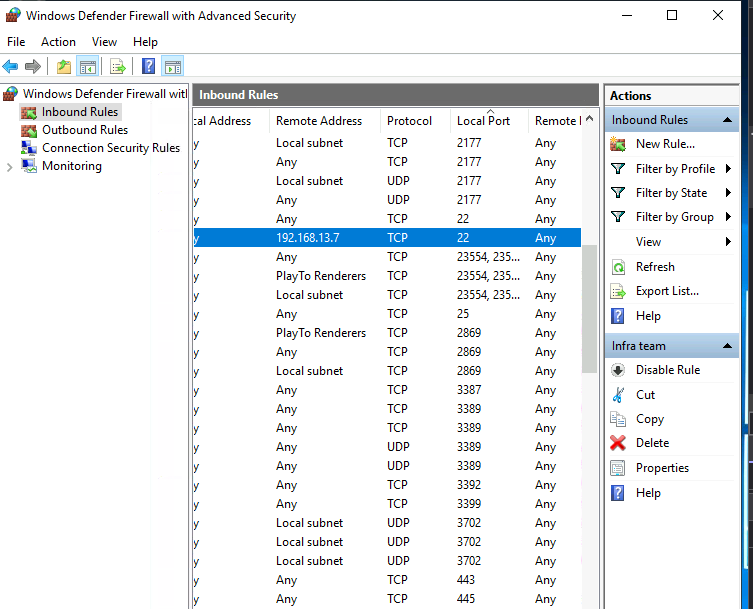Sort by the Protocol column header
Image resolution: width=753 pixels, height=609 pixels.
415,121
